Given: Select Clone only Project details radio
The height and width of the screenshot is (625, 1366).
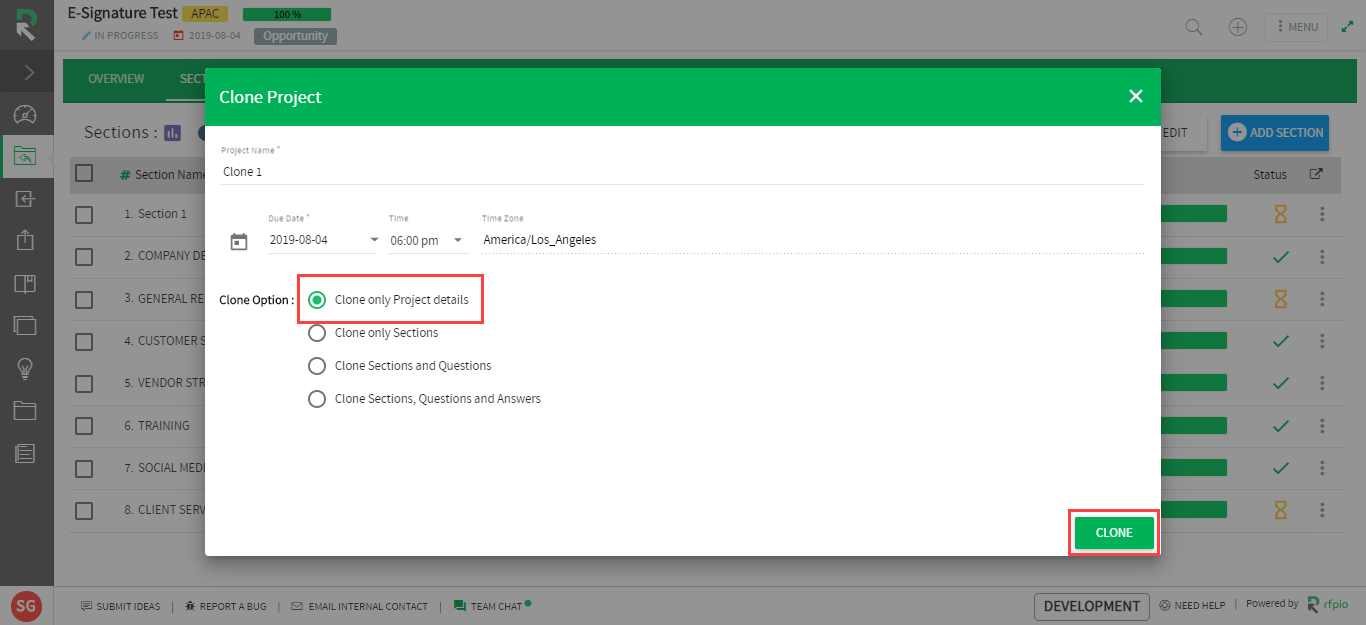Looking at the screenshot, I should [317, 300].
